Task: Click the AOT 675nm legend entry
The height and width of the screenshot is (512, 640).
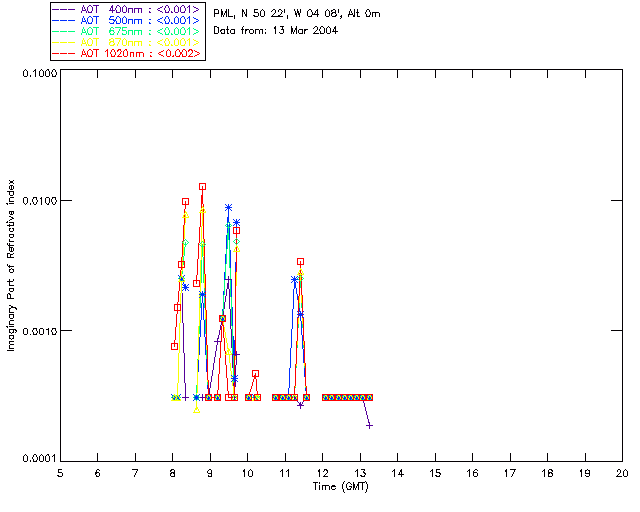Action: (x=127, y=31)
